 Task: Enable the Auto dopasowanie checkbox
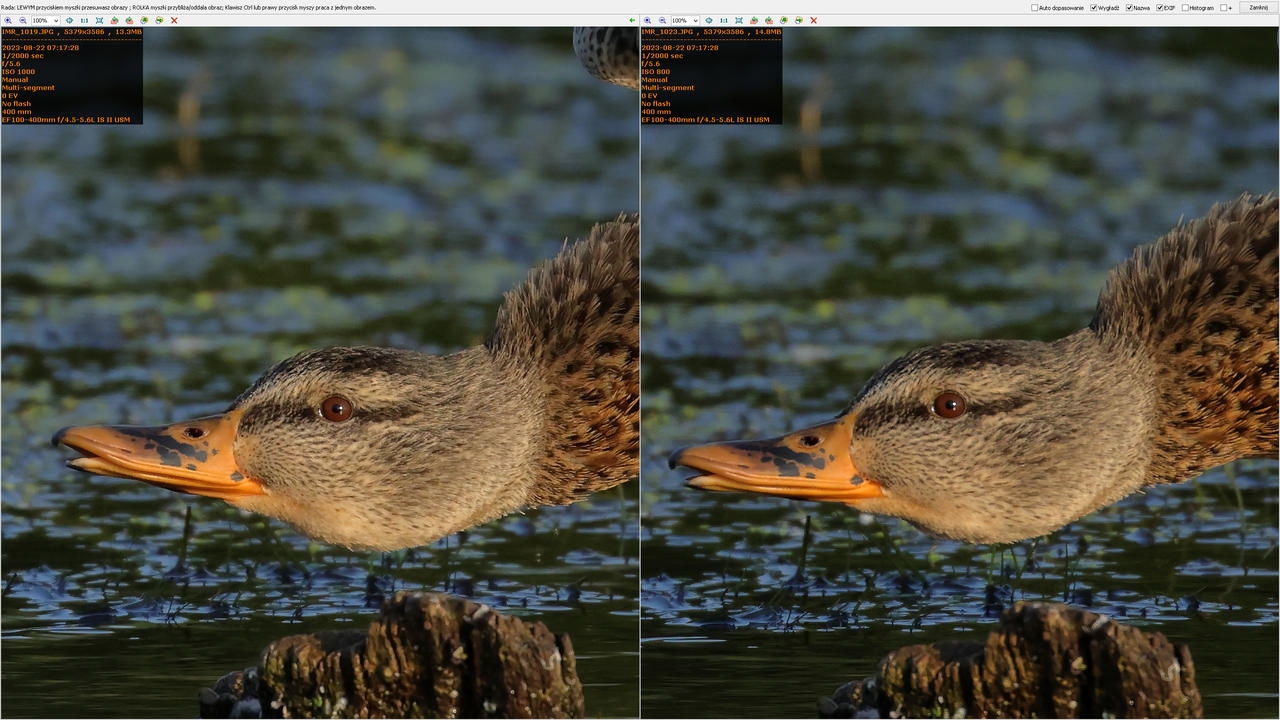1035,8
